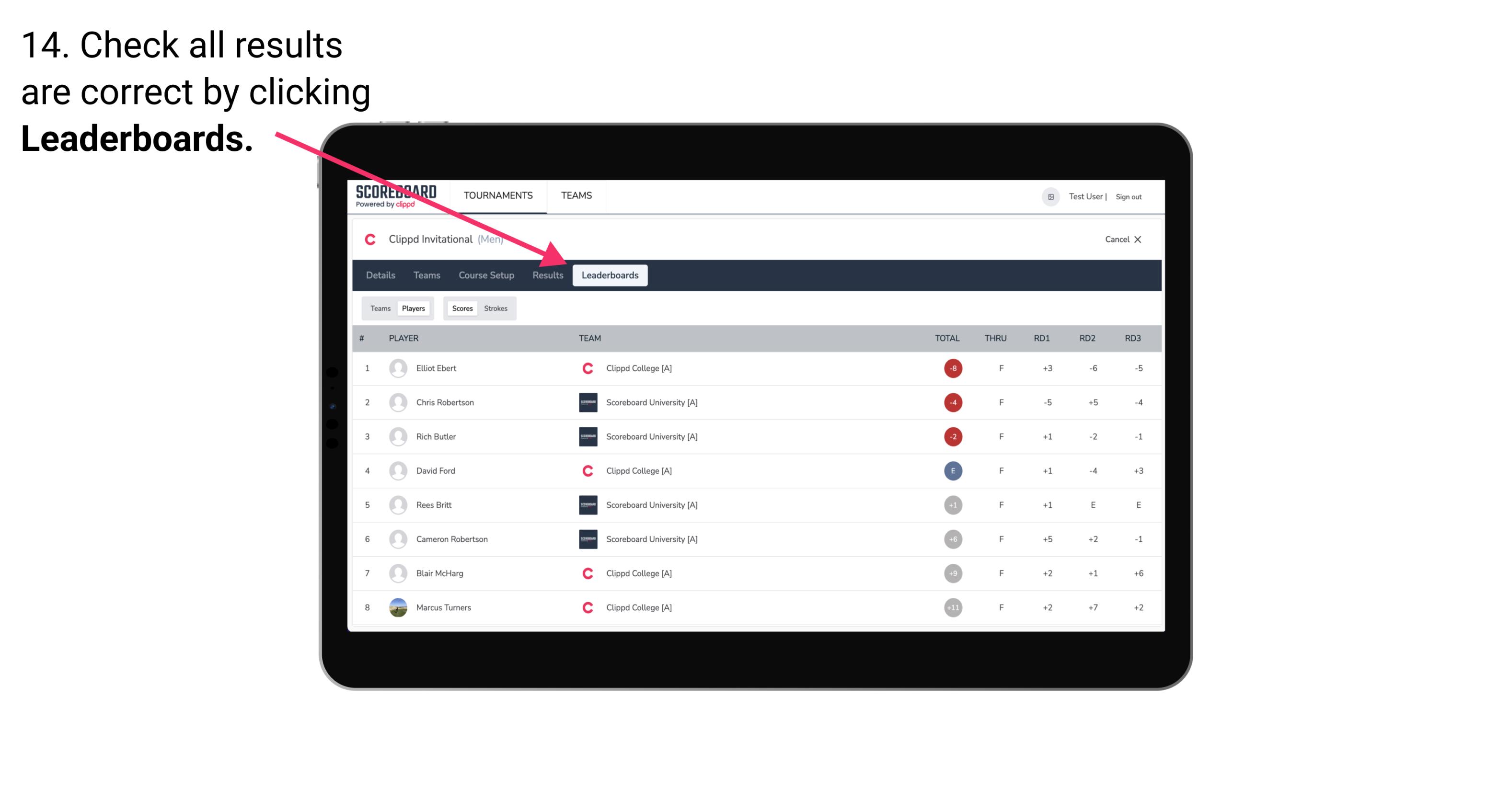Click Clippd College team icon for Elliot Ebert

(x=585, y=367)
